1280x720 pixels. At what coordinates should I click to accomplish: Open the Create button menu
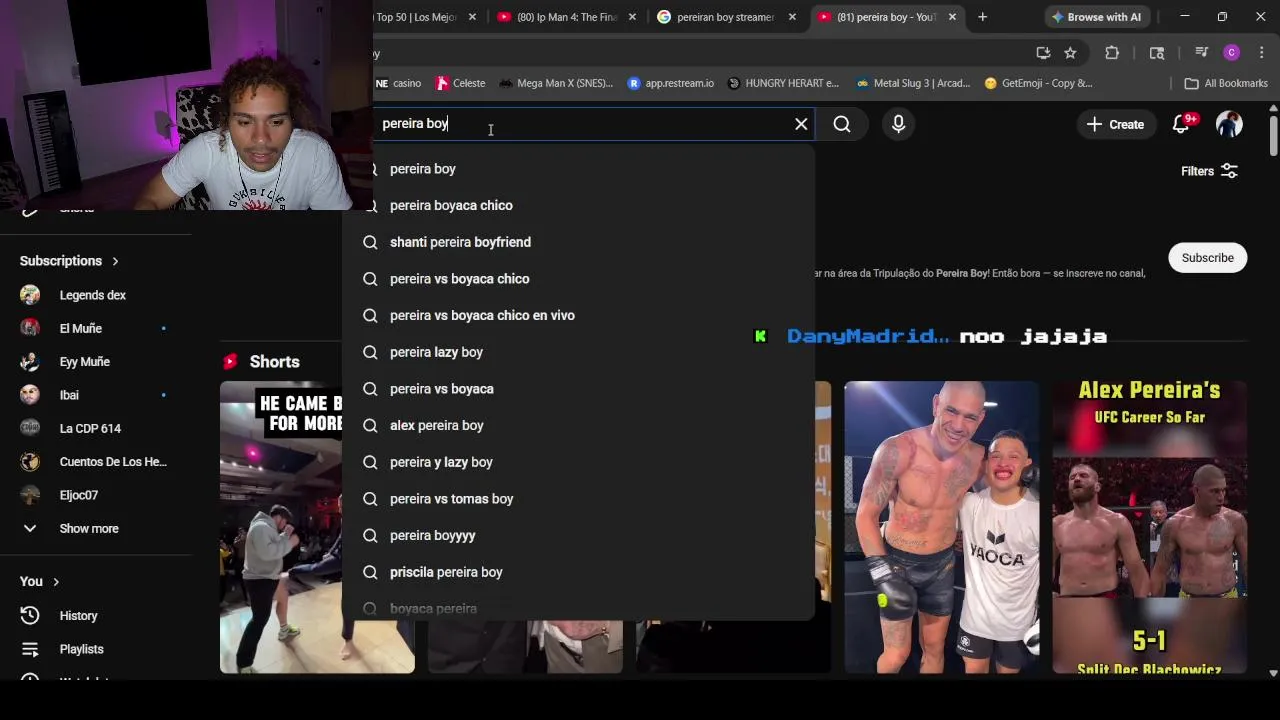(1115, 124)
